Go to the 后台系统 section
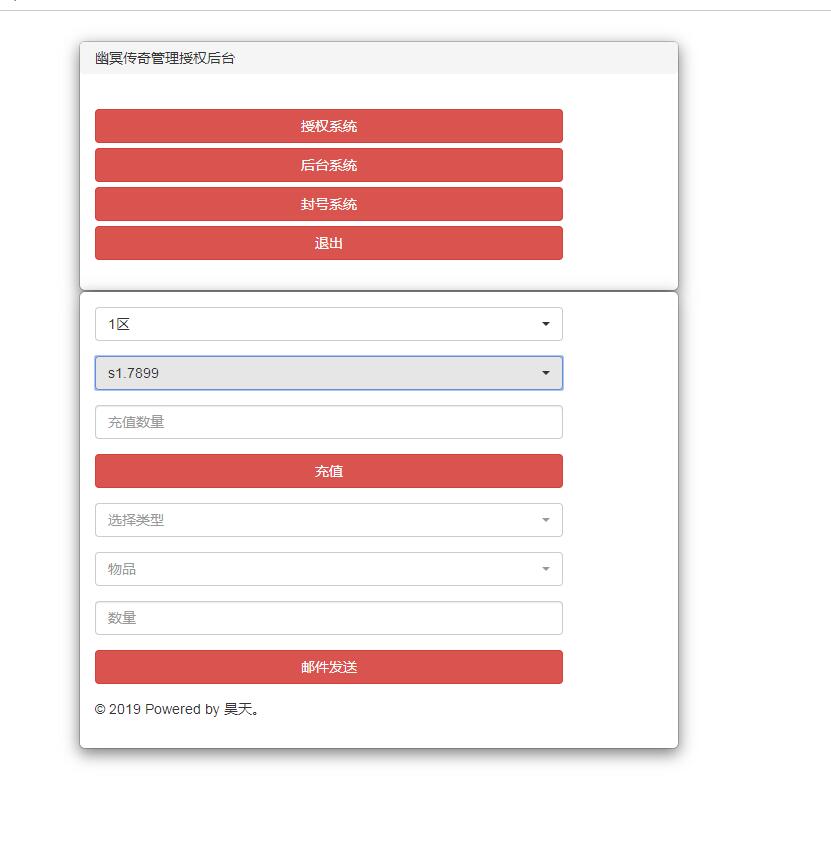 (x=328, y=165)
